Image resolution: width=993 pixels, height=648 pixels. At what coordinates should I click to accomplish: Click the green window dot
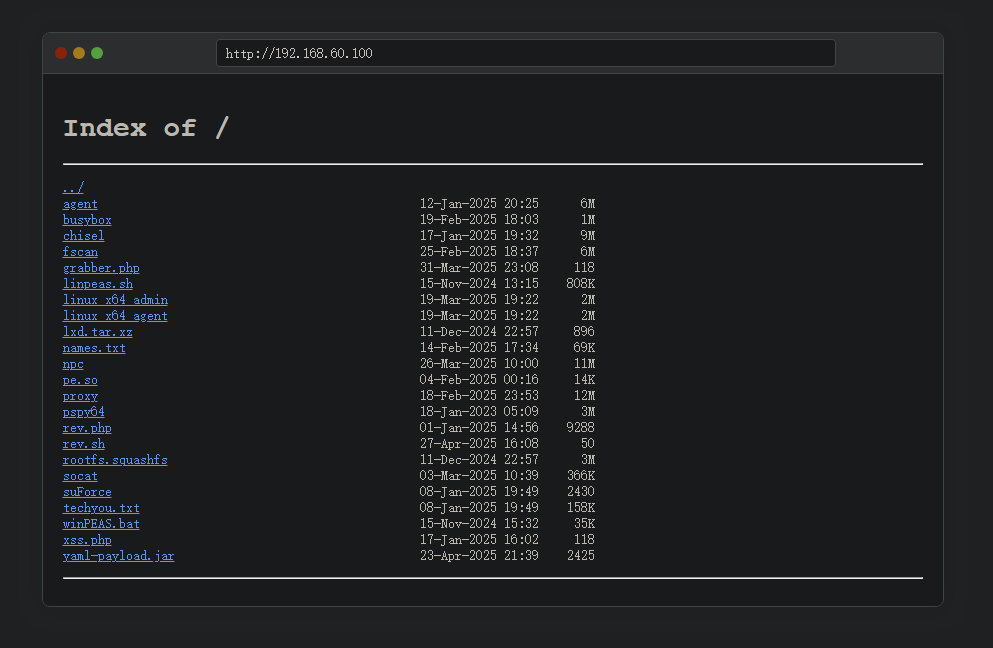point(97,53)
